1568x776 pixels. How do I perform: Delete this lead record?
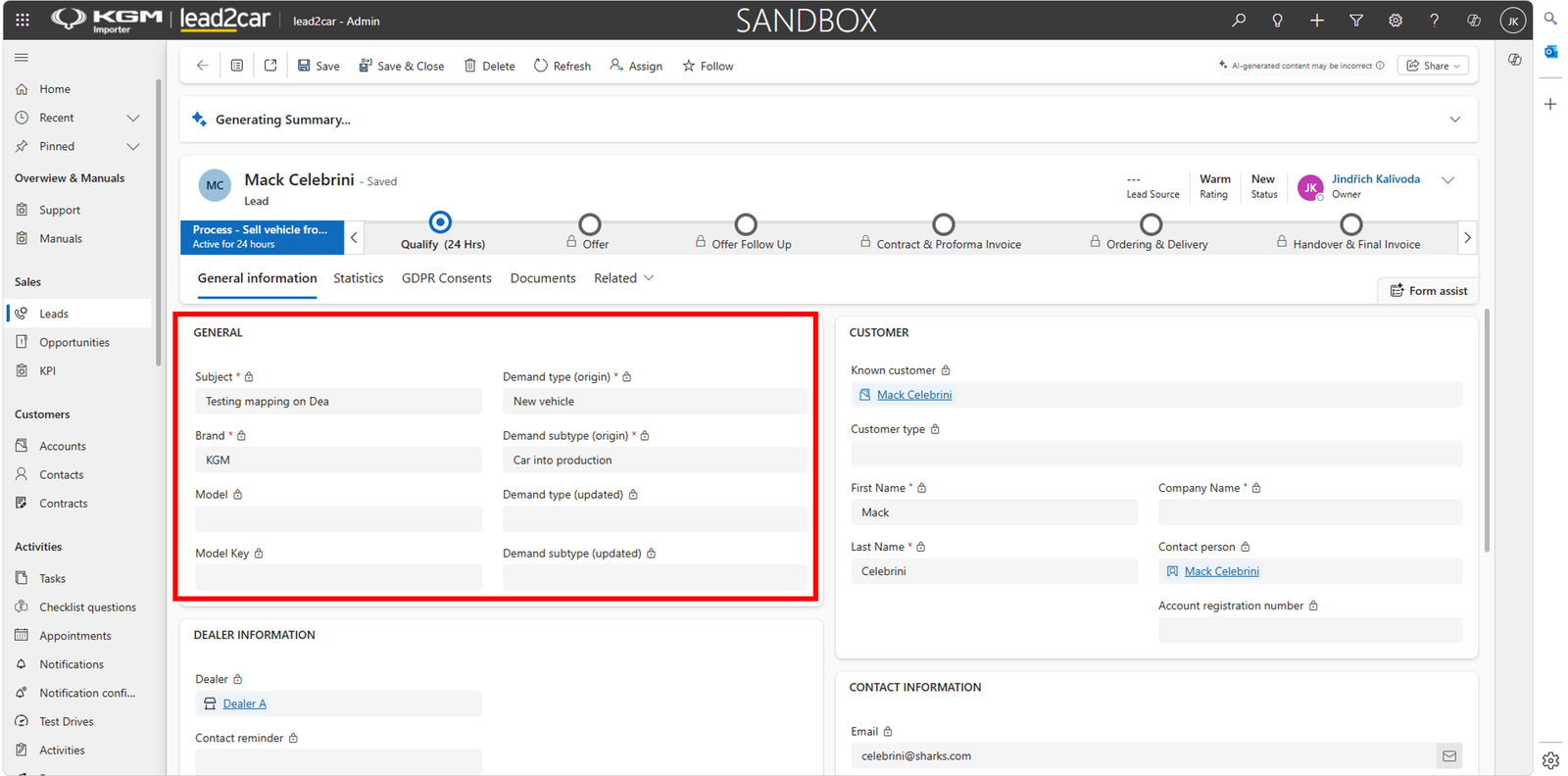click(489, 66)
